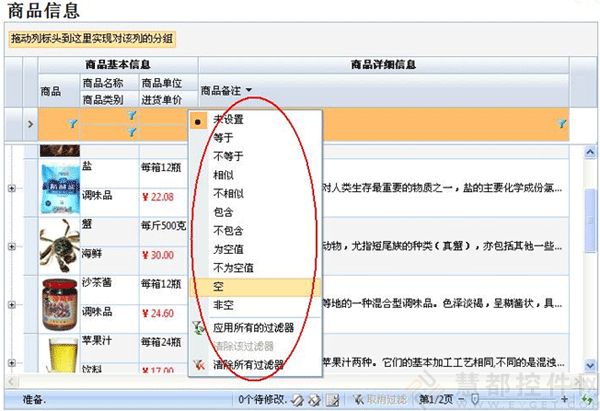Choose 等于 from the filter menu
The width and height of the screenshot is (600, 411).
[224, 138]
